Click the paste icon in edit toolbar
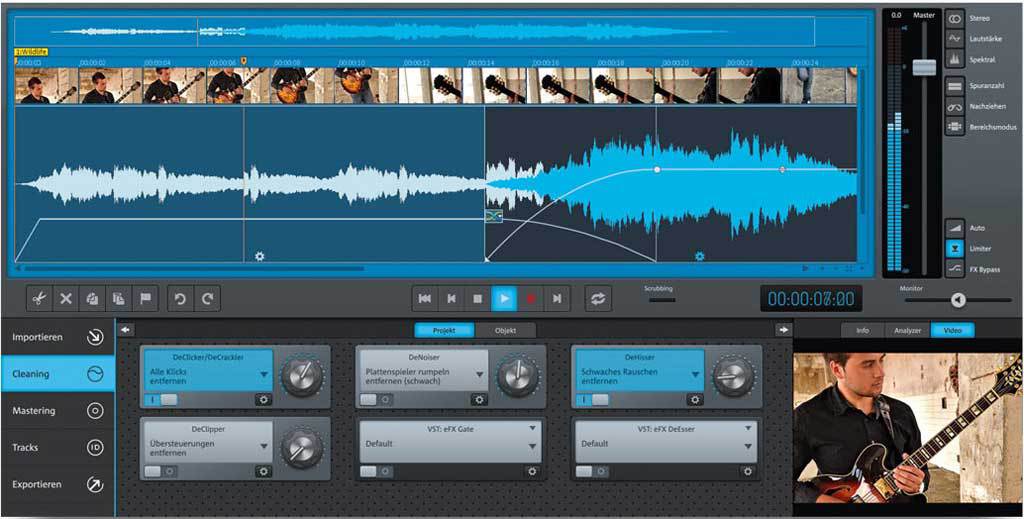This screenshot has height=519, width=1024. pos(119,298)
